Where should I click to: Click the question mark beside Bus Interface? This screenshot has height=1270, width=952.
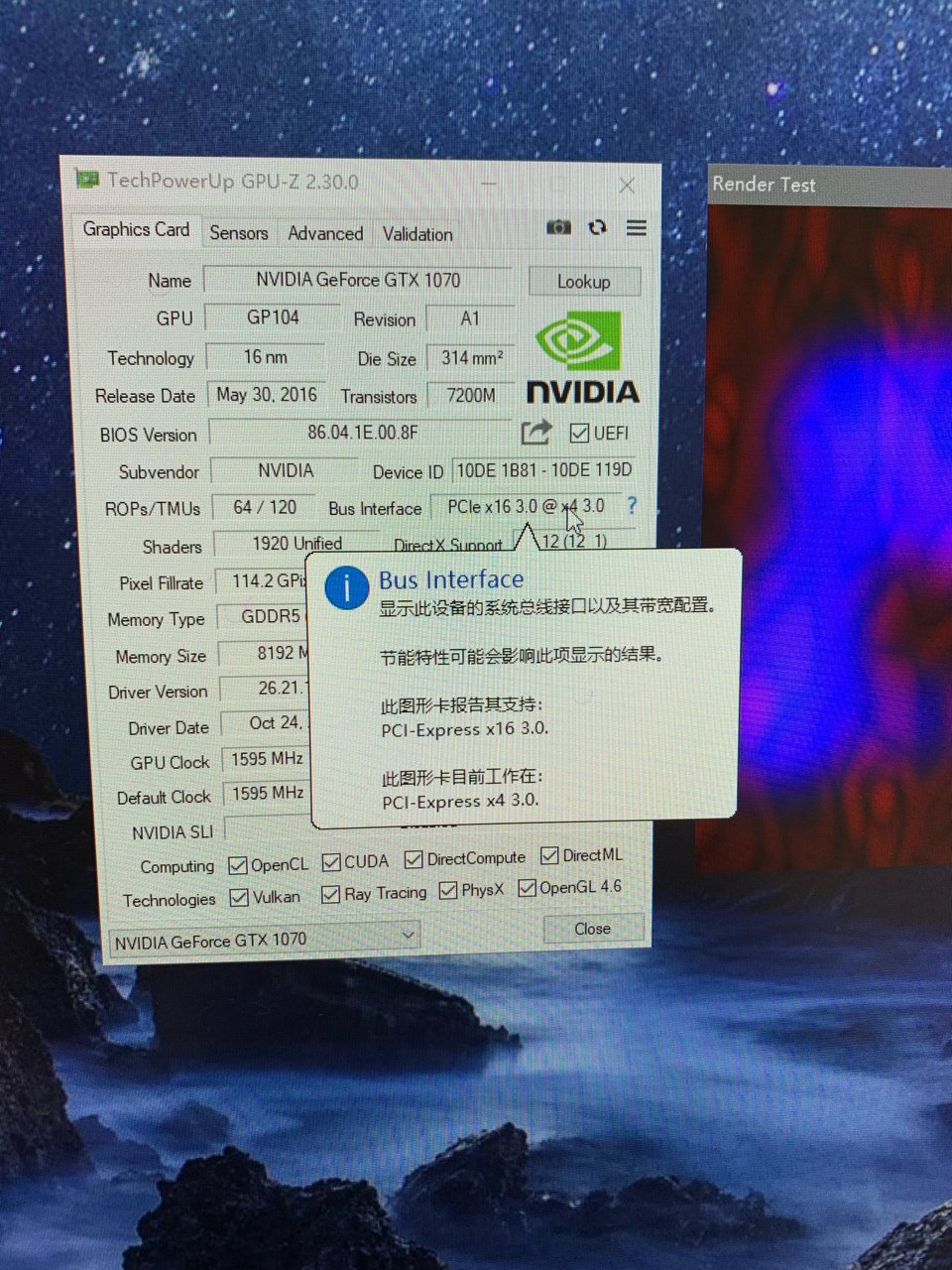[x=632, y=507]
